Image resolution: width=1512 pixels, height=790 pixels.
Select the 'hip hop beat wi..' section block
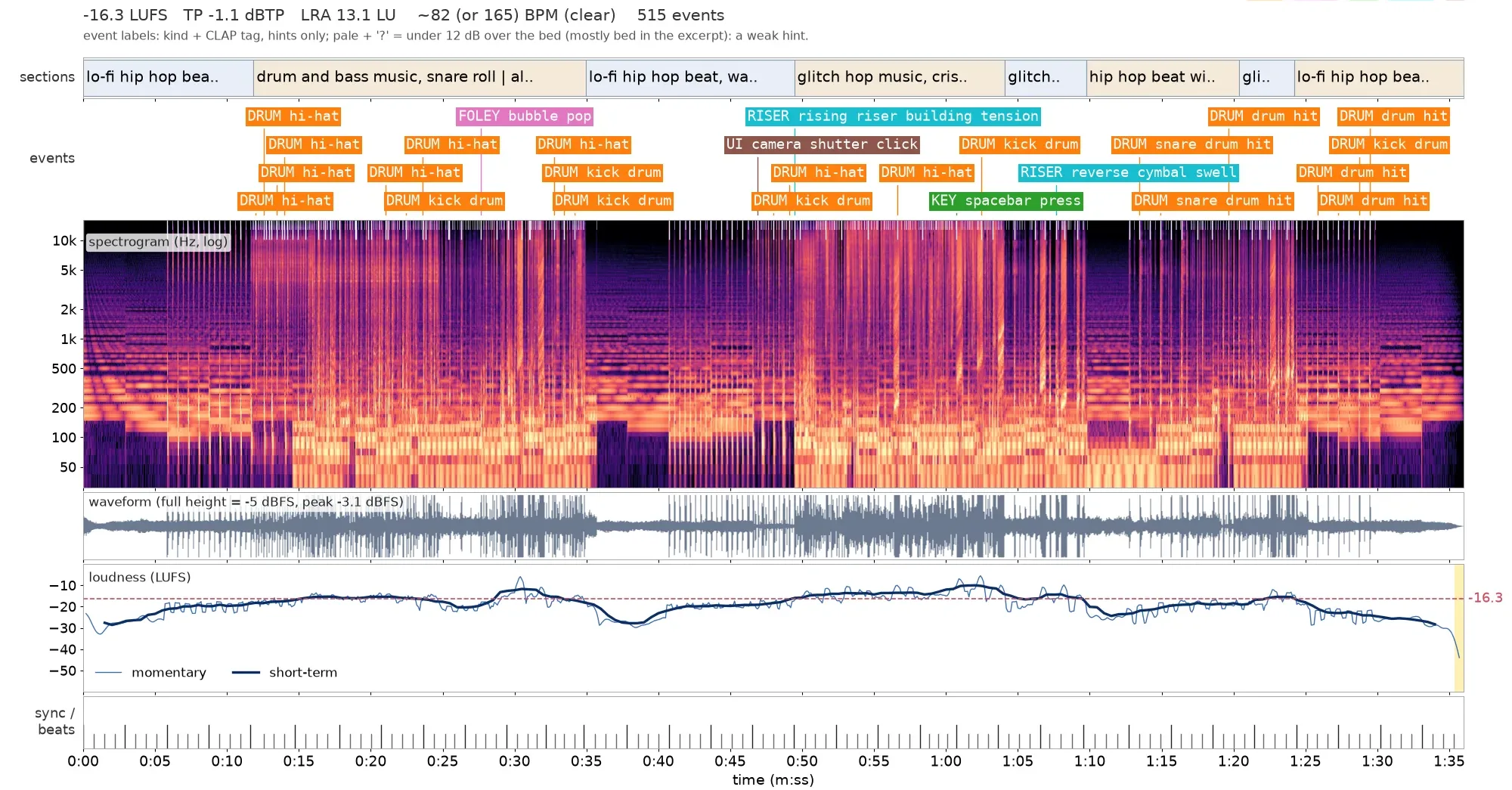(x=1163, y=77)
